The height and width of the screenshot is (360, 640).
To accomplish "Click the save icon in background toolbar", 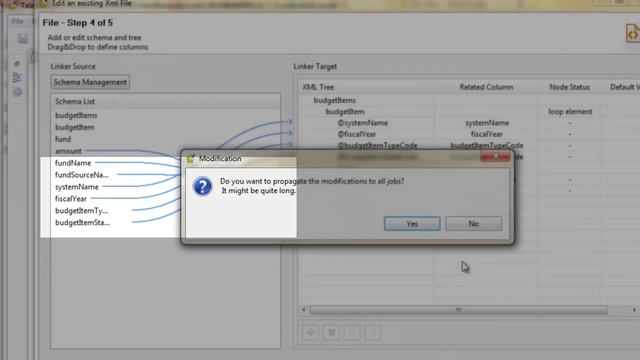I will (23, 39).
